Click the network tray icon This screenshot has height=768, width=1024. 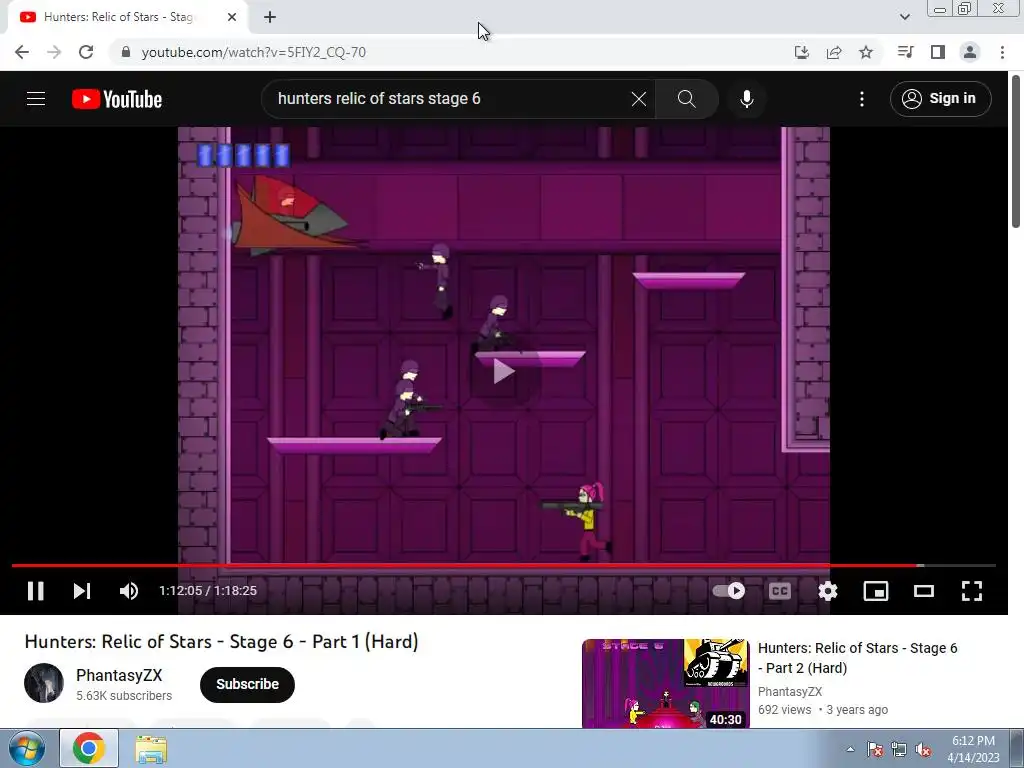coord(899,749)
